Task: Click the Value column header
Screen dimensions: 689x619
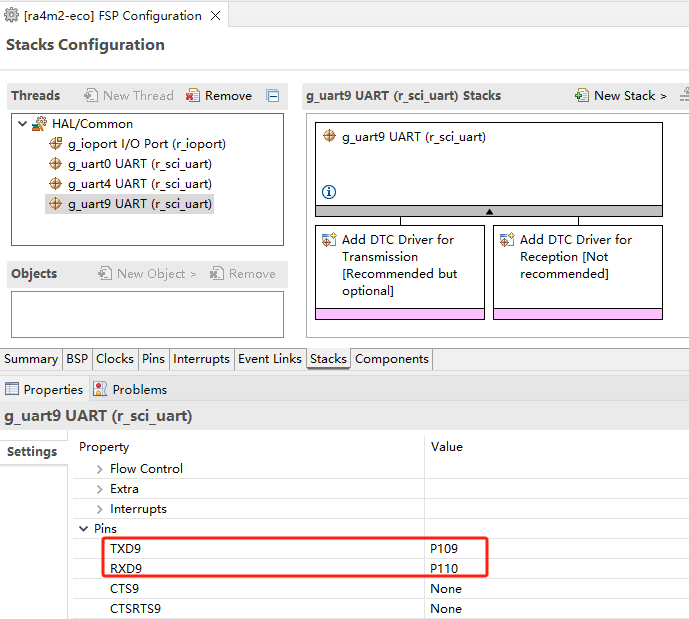Action: click(x=447, y=447)
